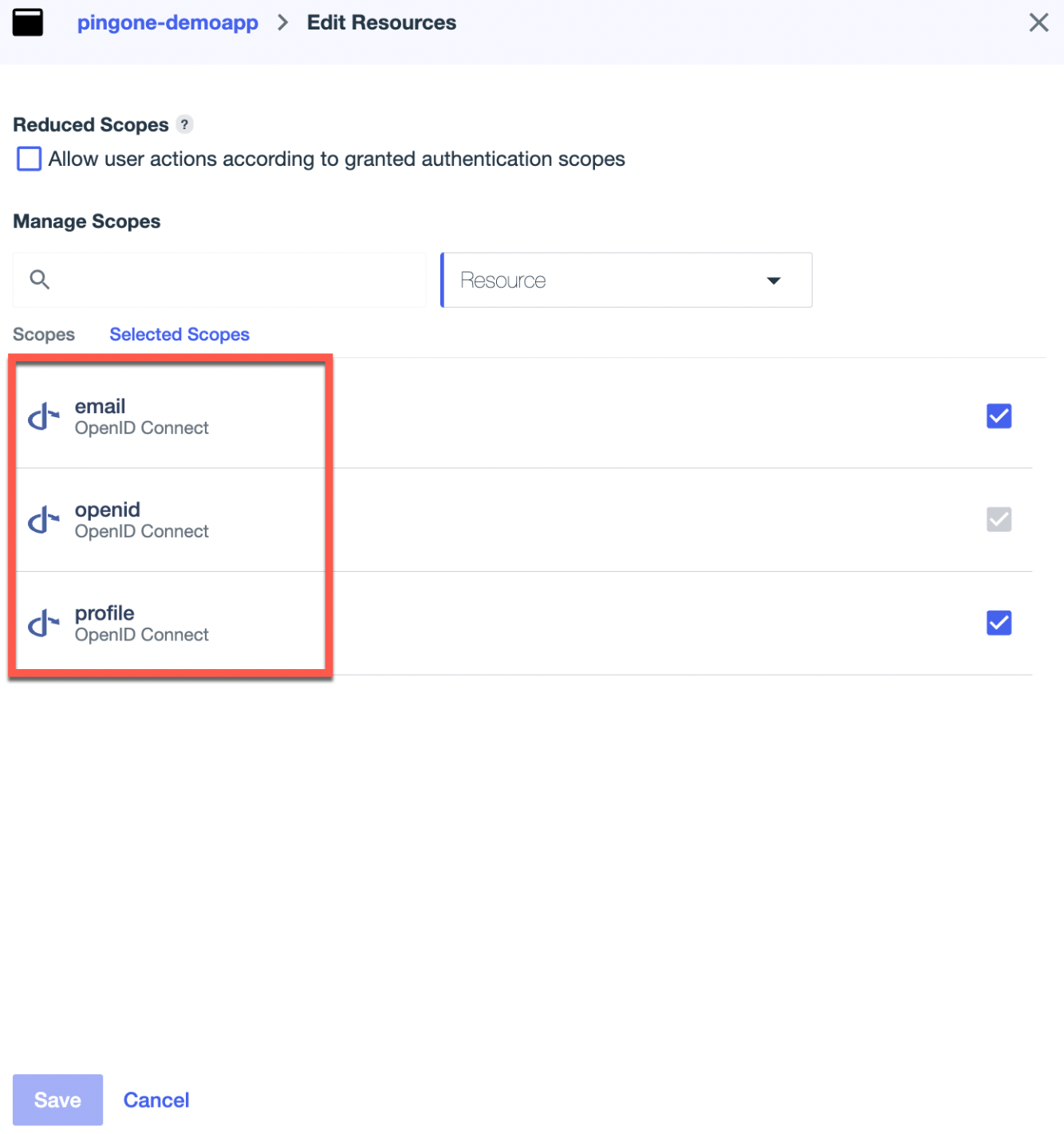The image size is (1064, 1134).
Task: Click the Cancel link
Action: click(x=156, y=1100)
